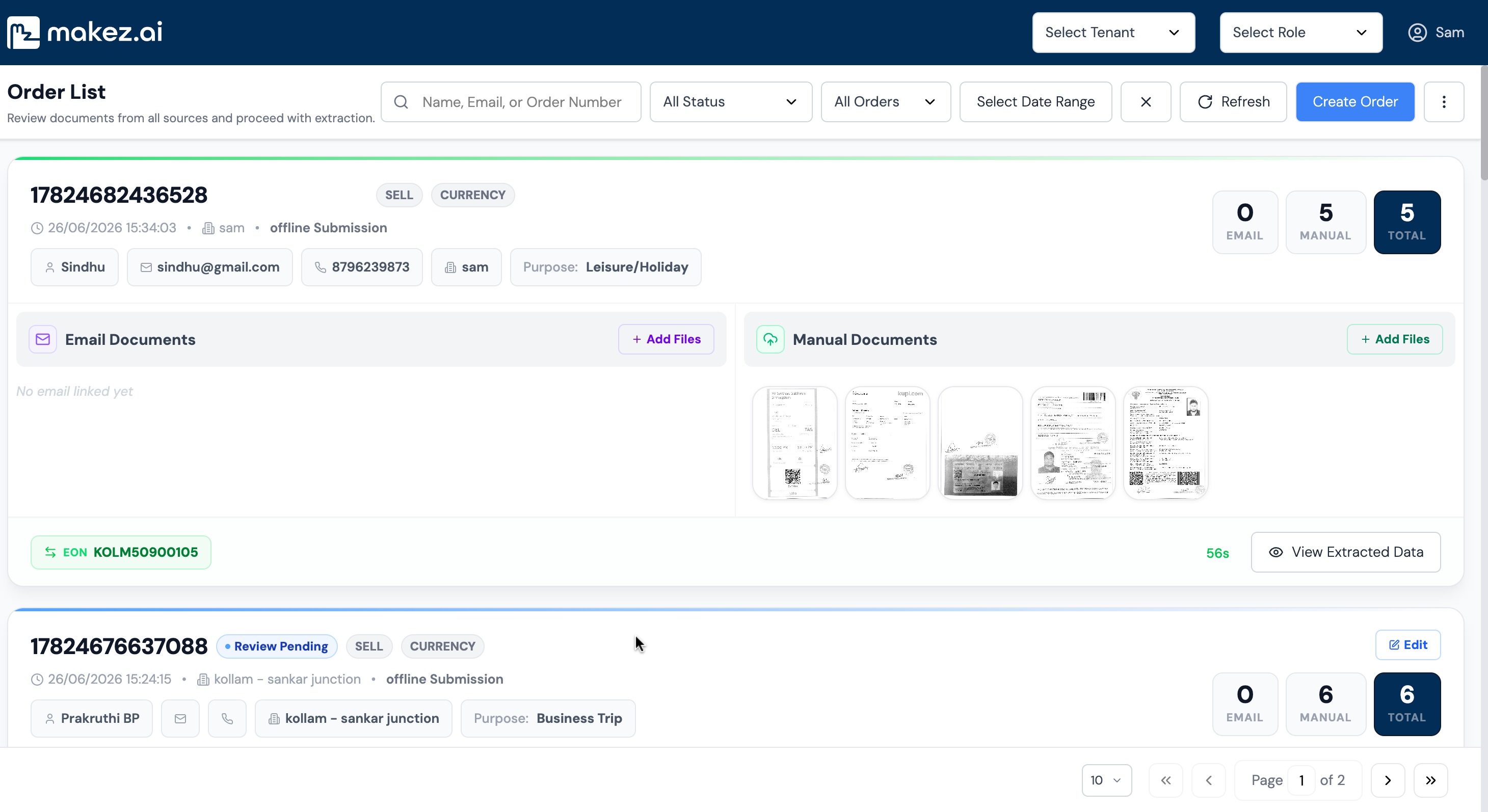
Task: Click the EON transfer arrows icon
Action: pos(50,552)
